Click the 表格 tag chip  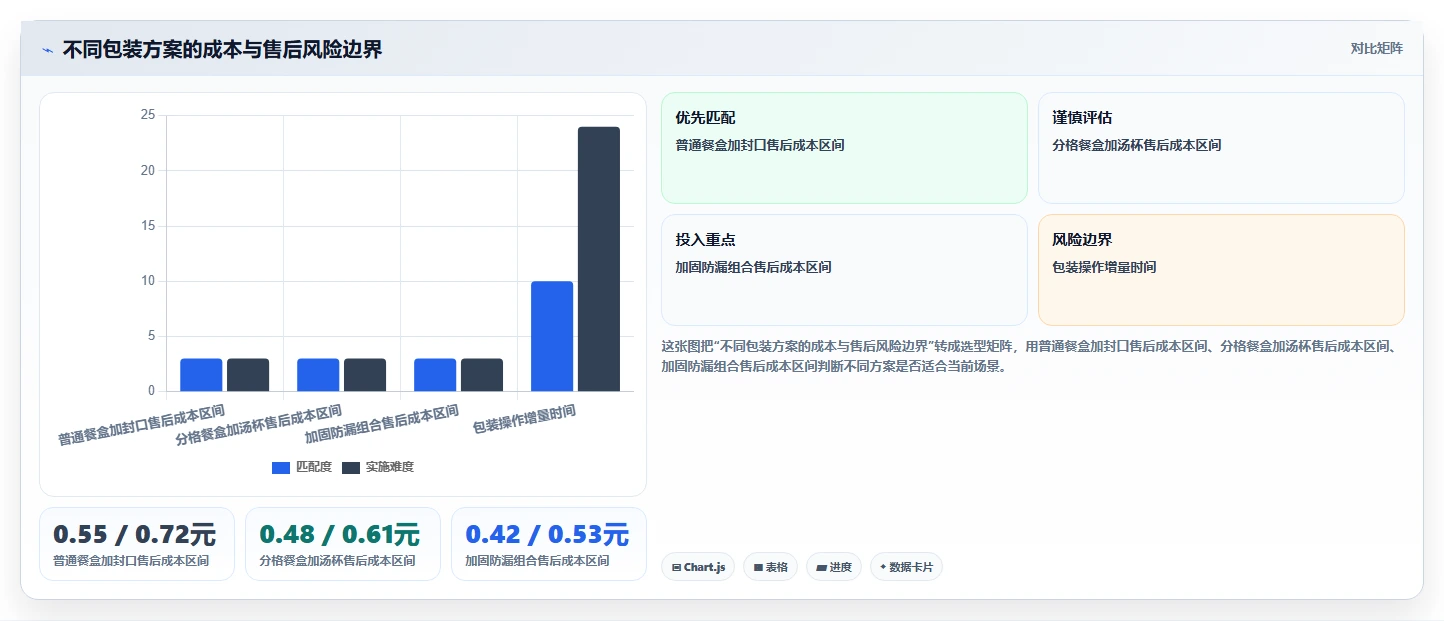pyautogui.click(x=770, y=567)
